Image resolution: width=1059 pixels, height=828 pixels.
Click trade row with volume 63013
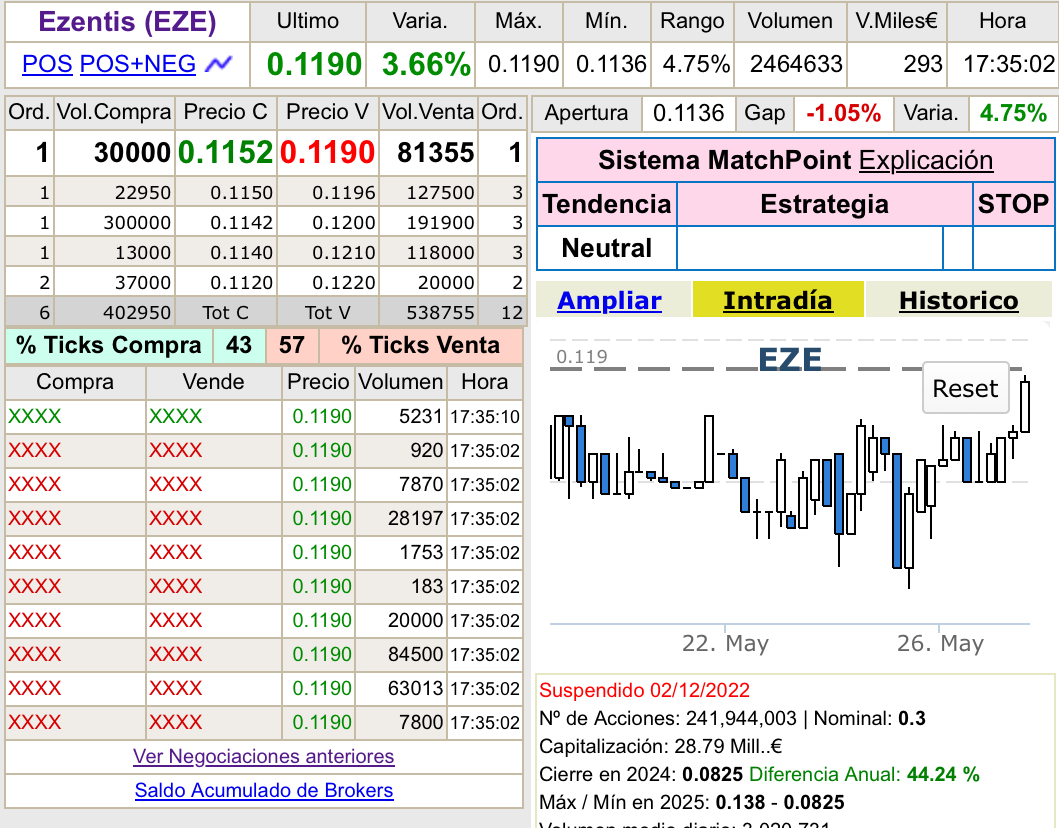pyautogui.click(x=263, y=688)
